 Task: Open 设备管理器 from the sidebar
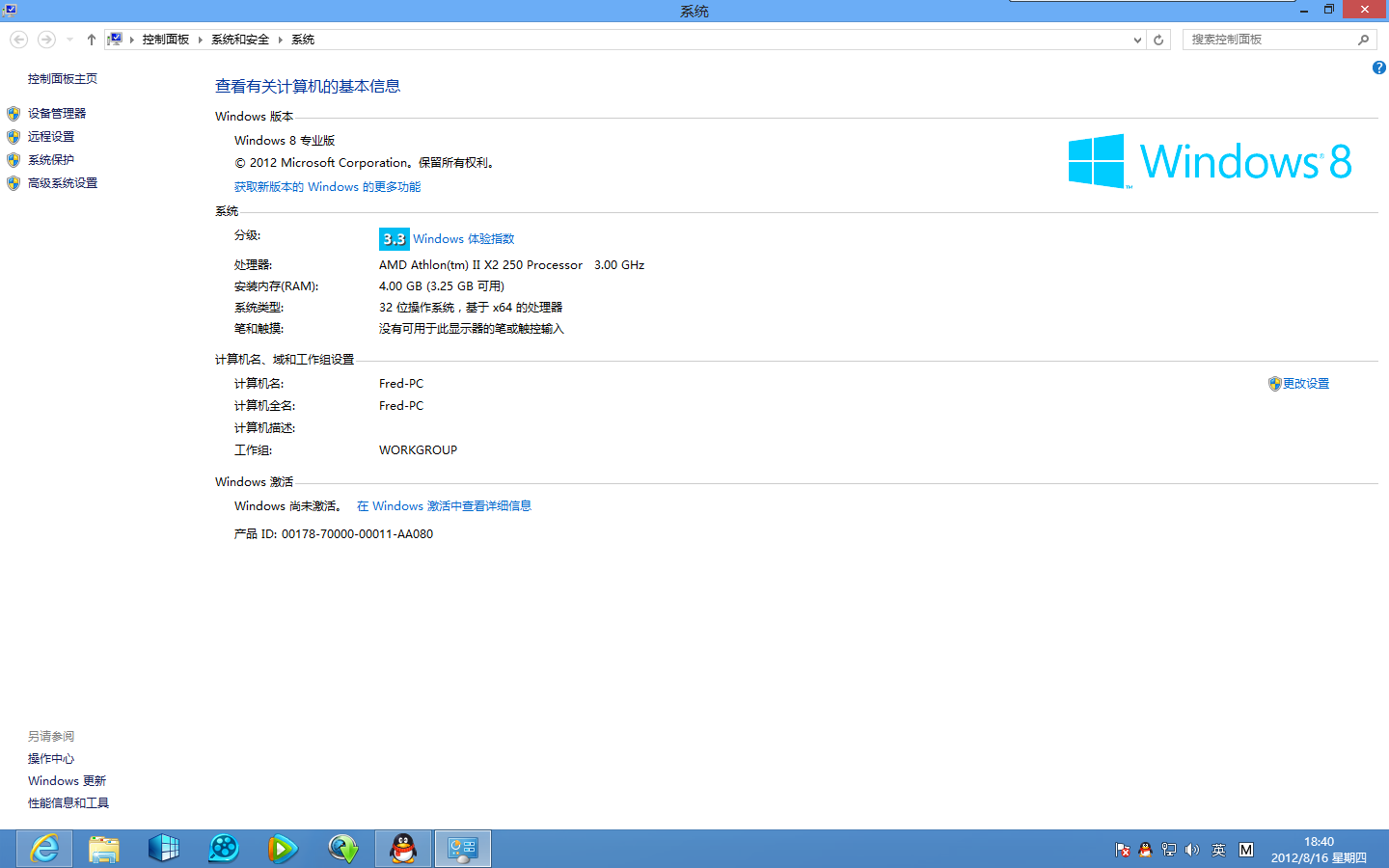click(57, 114)
